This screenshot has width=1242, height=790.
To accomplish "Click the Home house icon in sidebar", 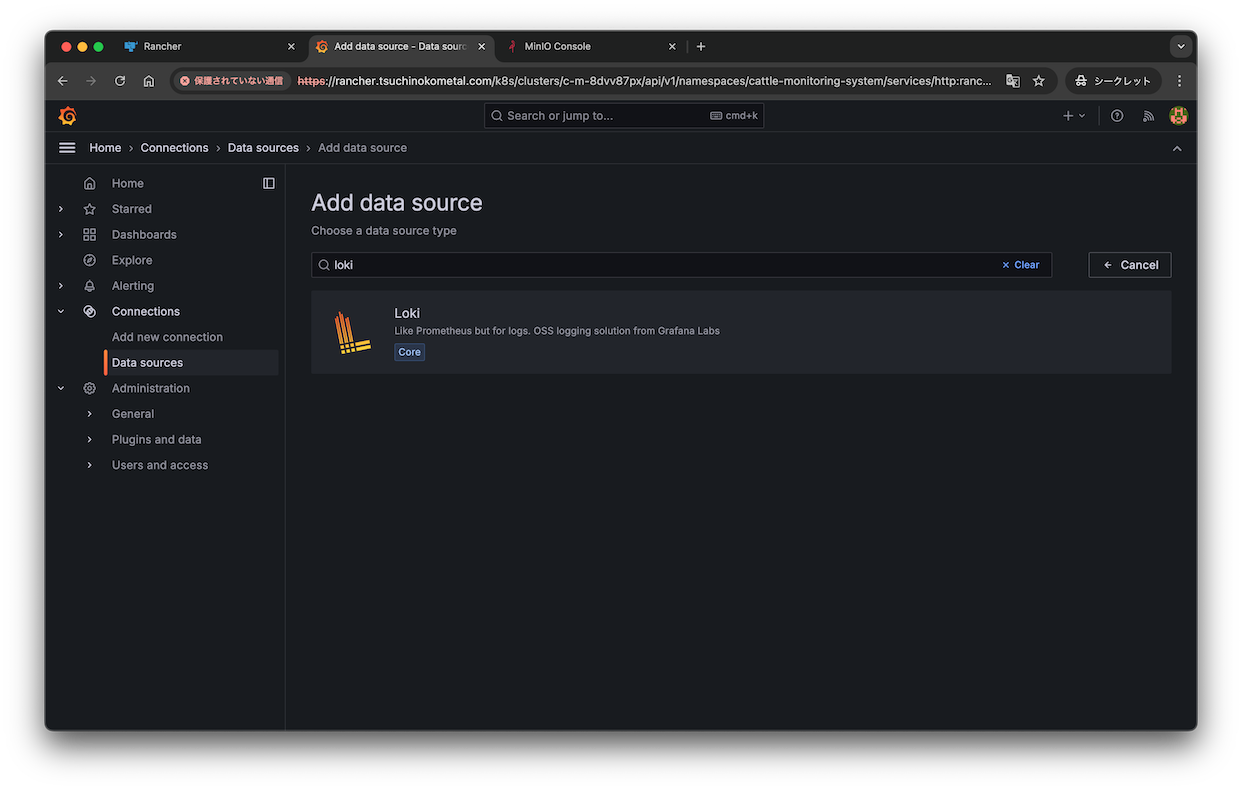I will pos(90,183).
